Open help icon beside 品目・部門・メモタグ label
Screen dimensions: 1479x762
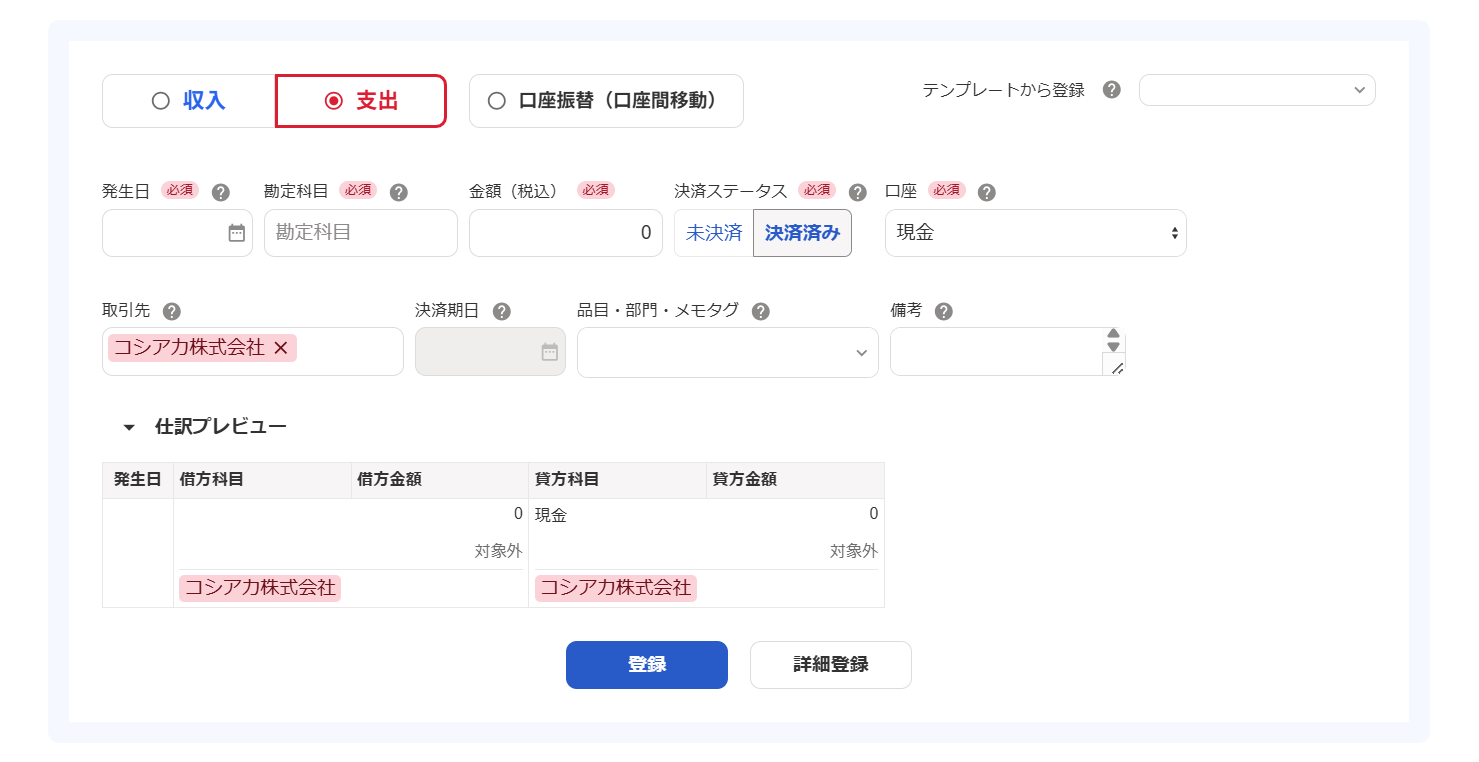(760, 311)
